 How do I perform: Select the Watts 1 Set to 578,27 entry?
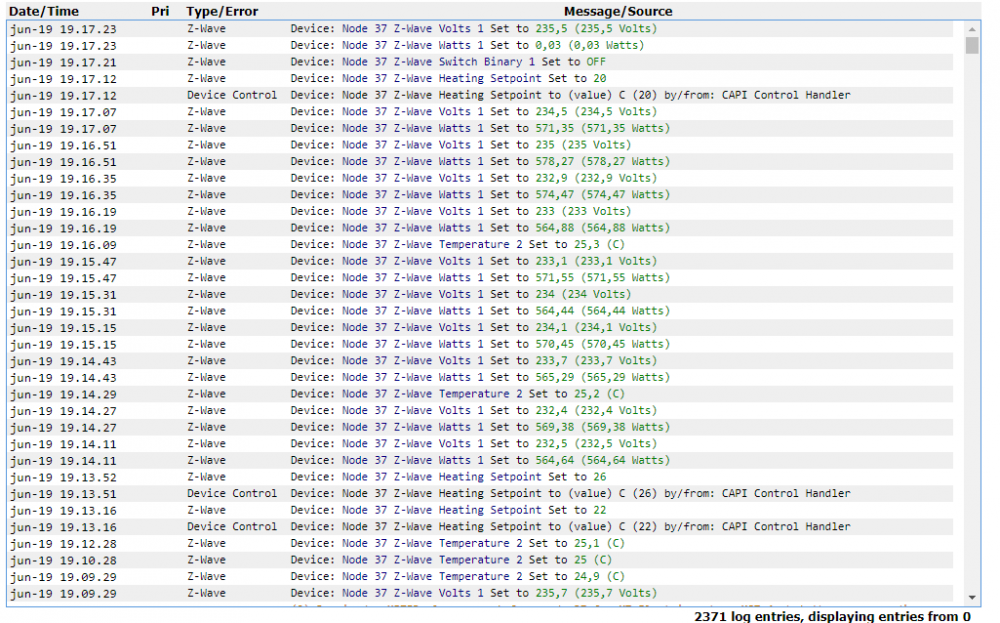tap(480, 162)
